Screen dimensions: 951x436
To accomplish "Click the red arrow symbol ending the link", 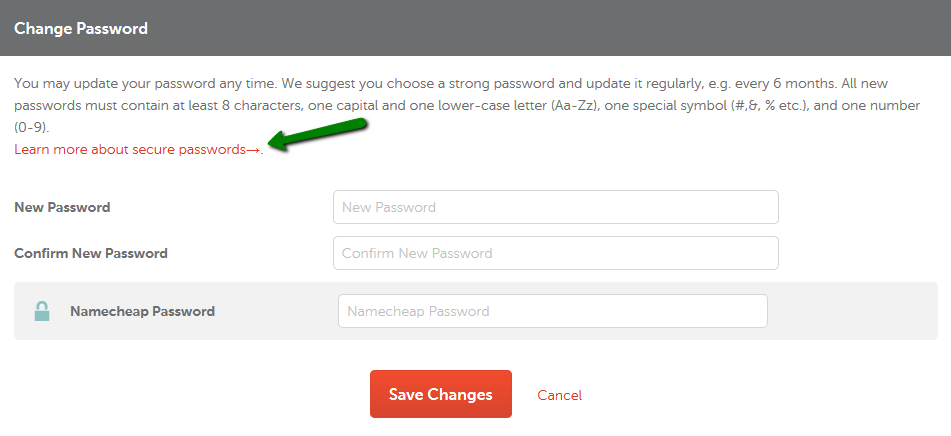I will [253, 150].
